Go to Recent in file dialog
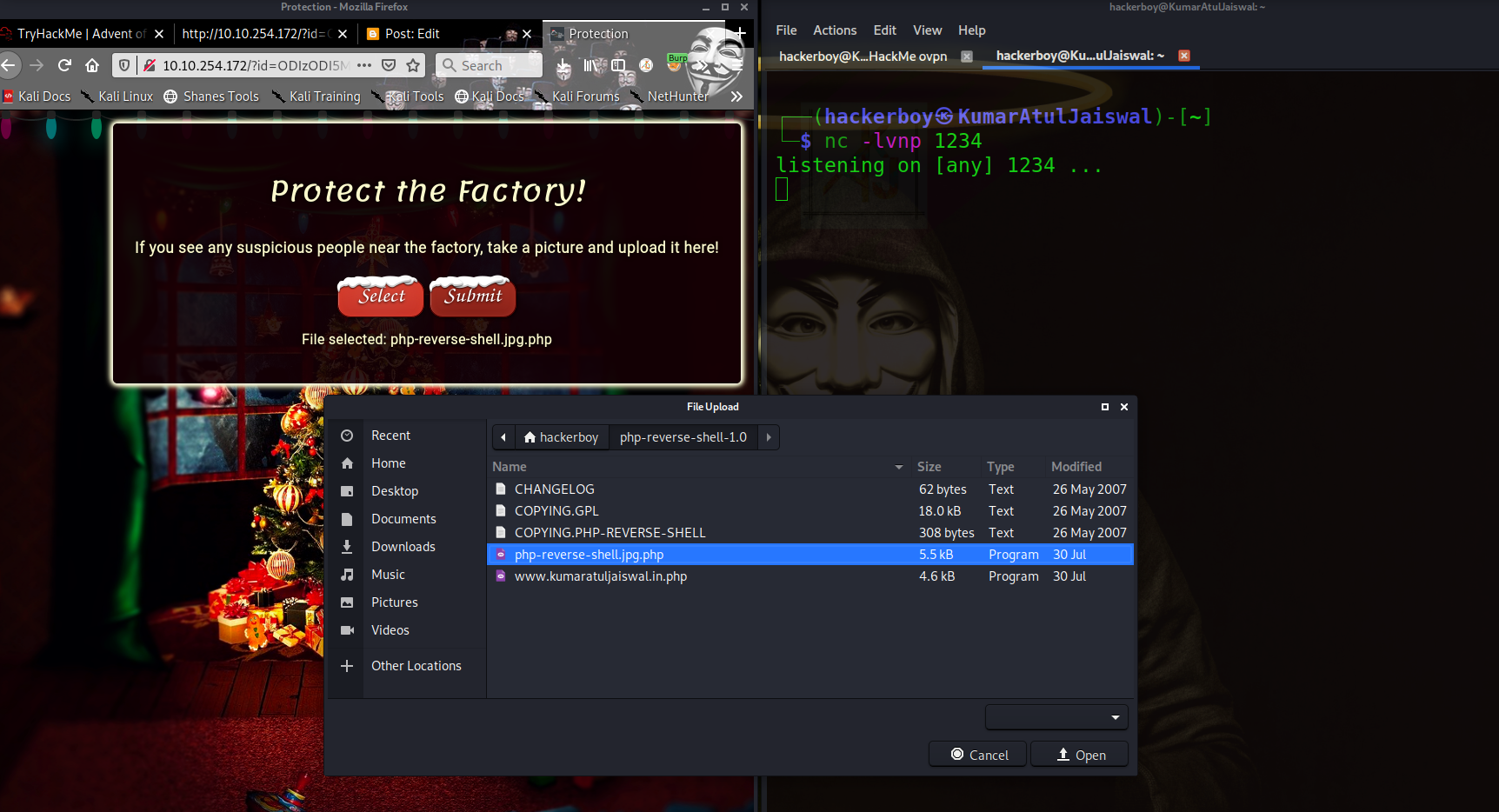Image resolution: width=1499 pixels, height=812 pixels. point(390,436)
